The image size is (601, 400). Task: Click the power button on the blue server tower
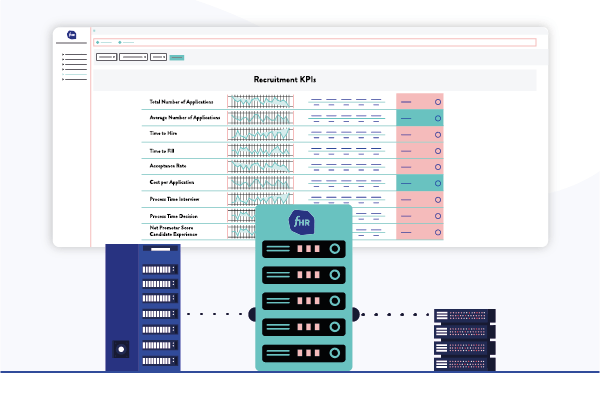tap(121, 349)
